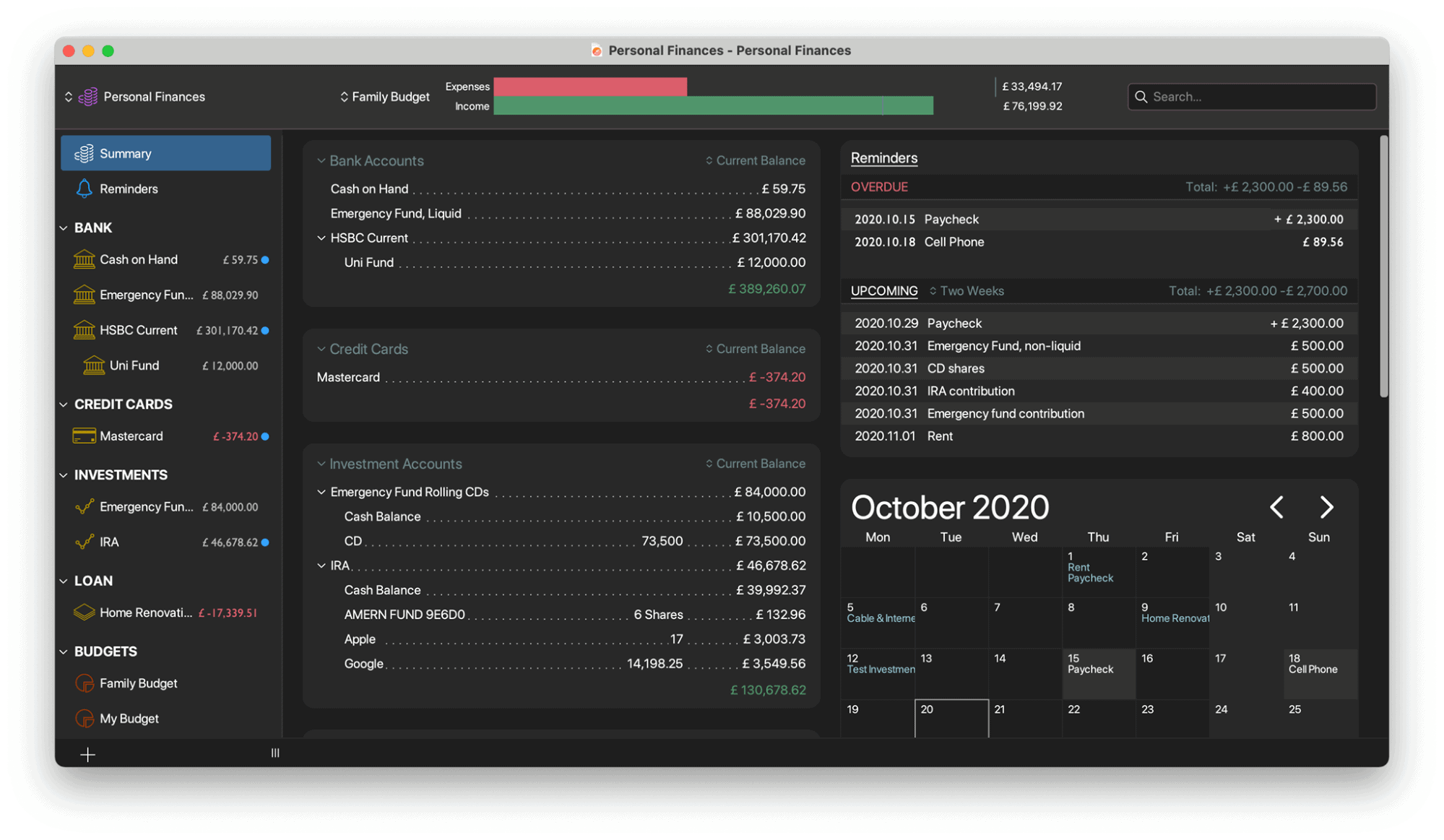Click Cable & Internet event on October 5

[x=881, y=618]
